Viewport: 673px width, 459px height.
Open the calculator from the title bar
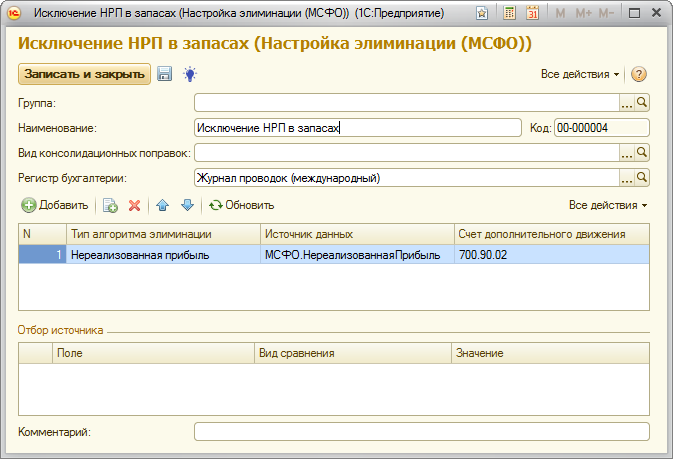tap(509, 13)
